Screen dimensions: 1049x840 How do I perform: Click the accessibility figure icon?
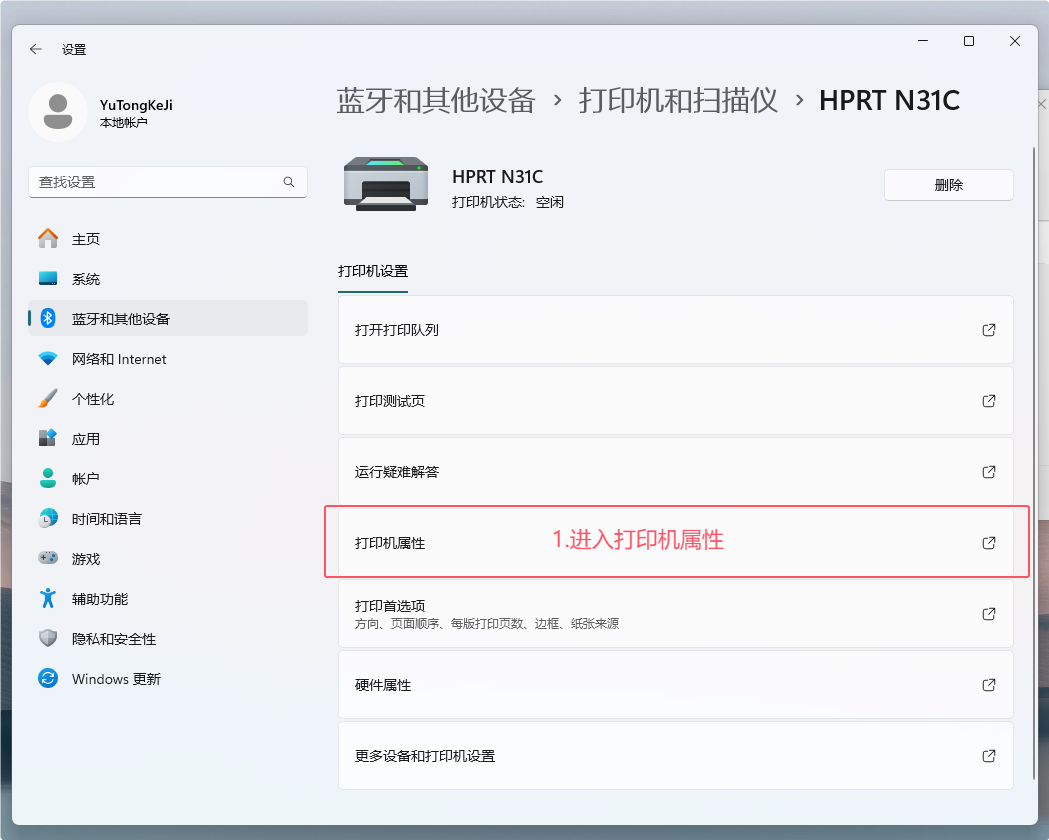pyautogui.click(x=48, y=599)
